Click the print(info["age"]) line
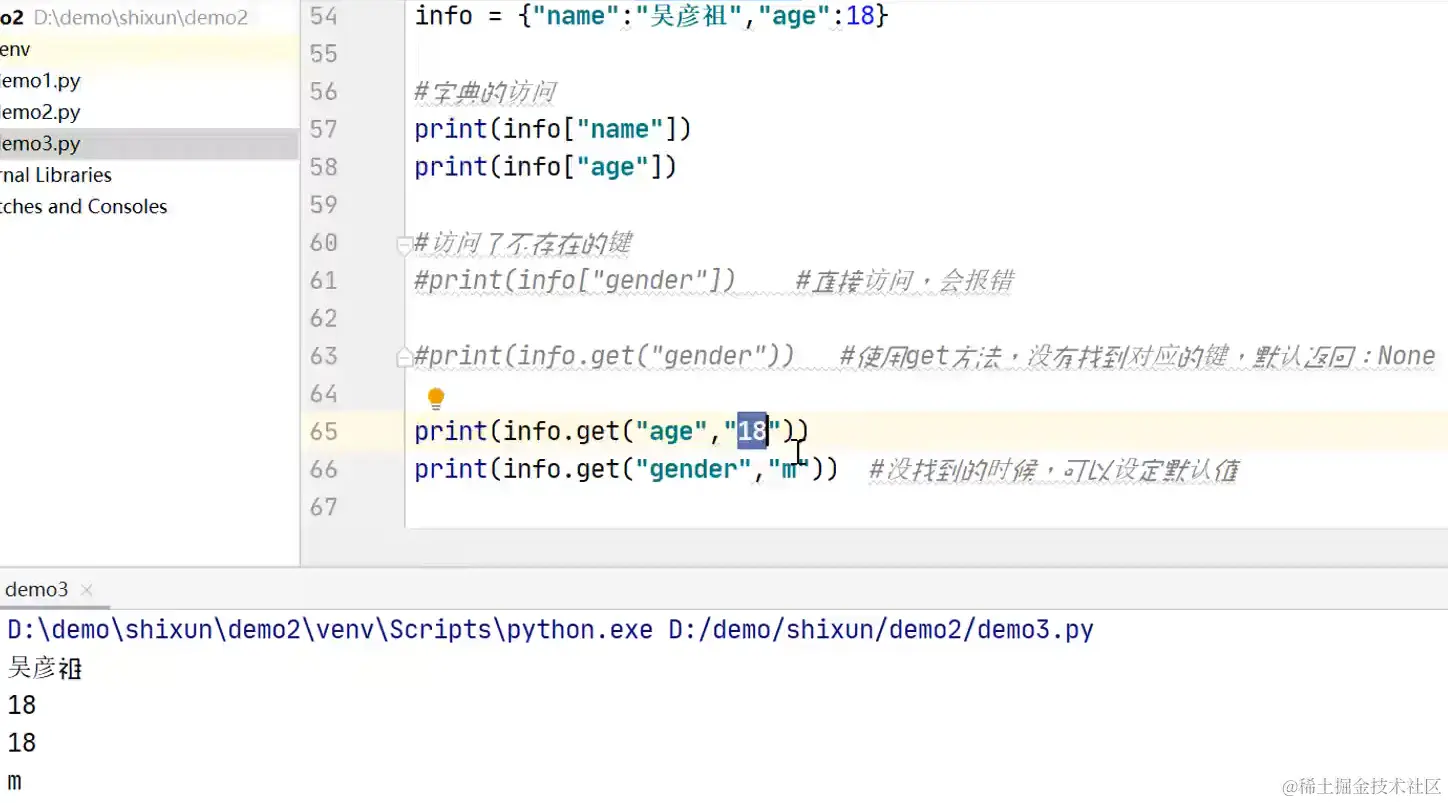This screenshot has height=803, width=1448. (x=546, y=167)
